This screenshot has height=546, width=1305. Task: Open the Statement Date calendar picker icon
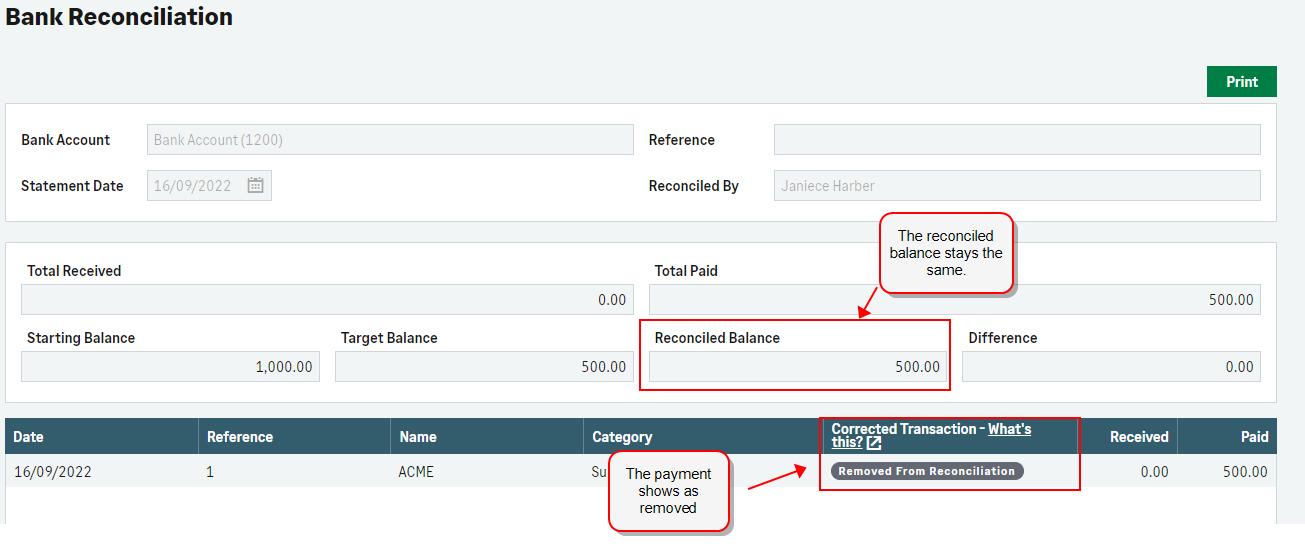255,186
